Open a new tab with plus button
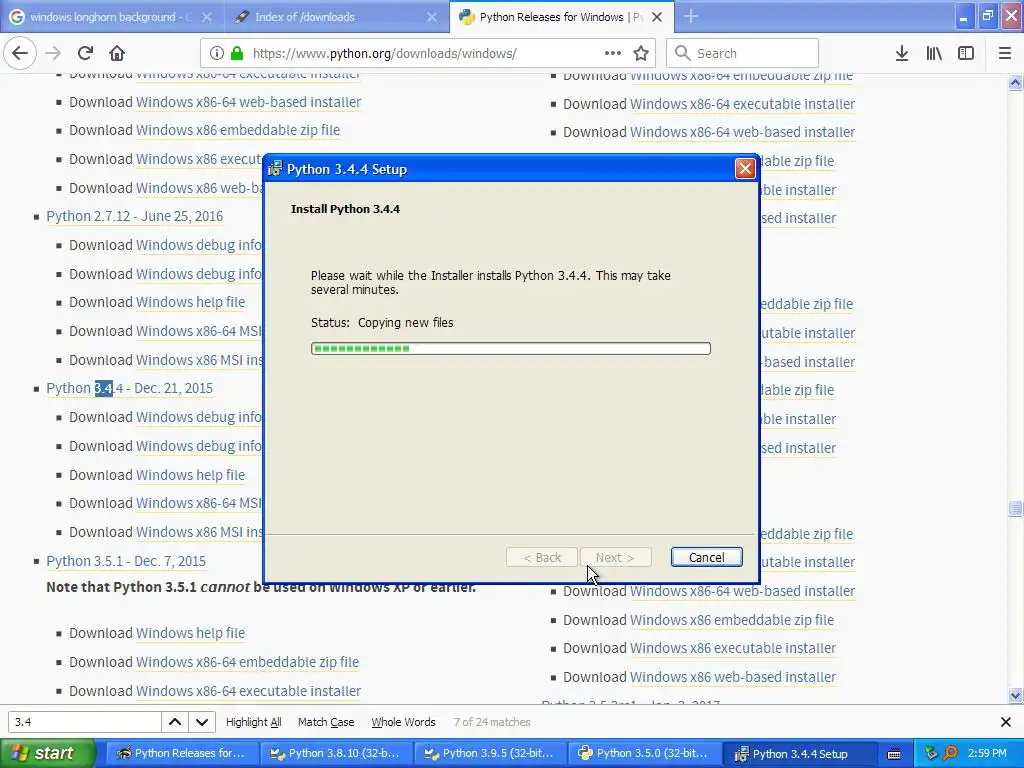1024x768 pixels. (691, 16)
